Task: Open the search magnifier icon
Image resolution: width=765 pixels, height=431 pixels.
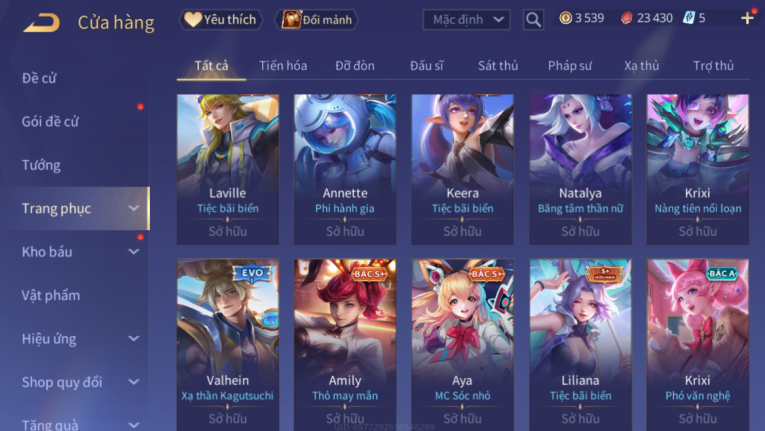Action: pyautogui.click(x=533, y=20)
